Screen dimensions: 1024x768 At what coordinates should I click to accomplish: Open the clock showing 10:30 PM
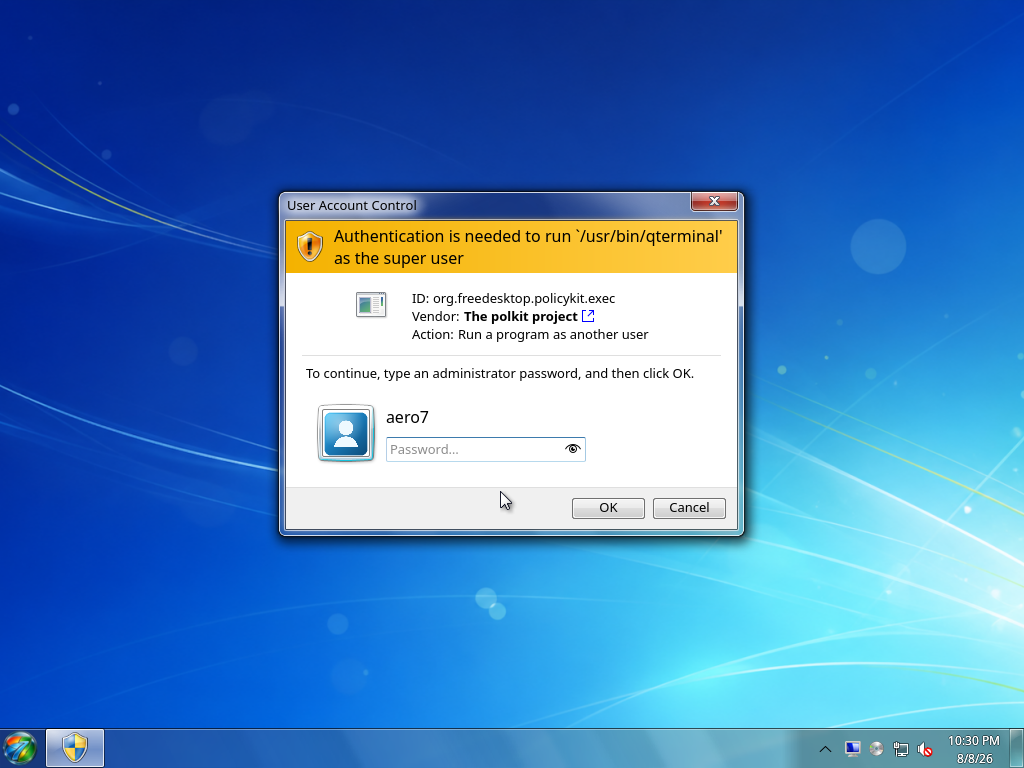[x=974, y=749]
